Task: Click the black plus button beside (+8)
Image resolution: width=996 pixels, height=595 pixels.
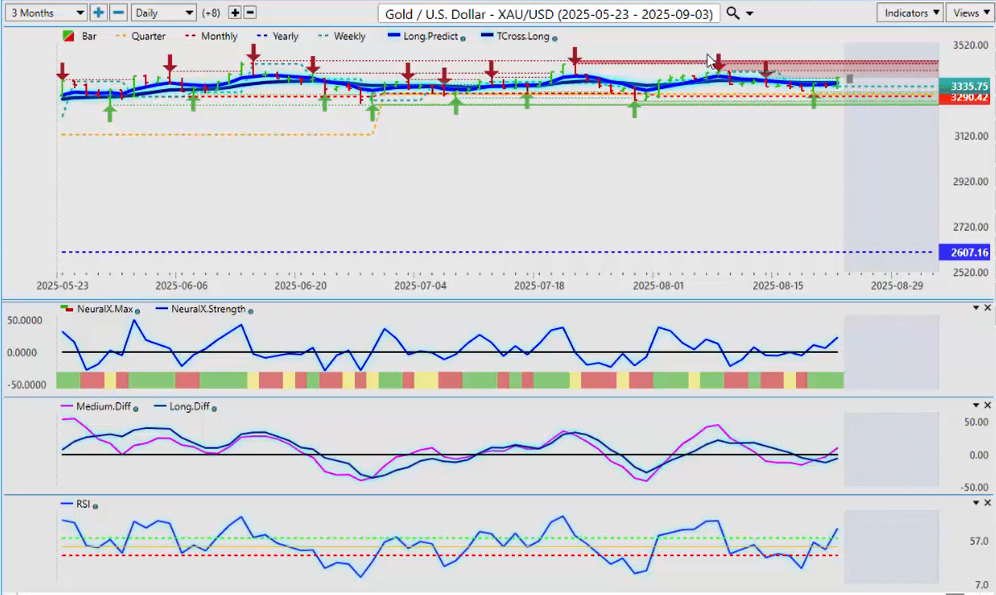Action: click(235, 13)
